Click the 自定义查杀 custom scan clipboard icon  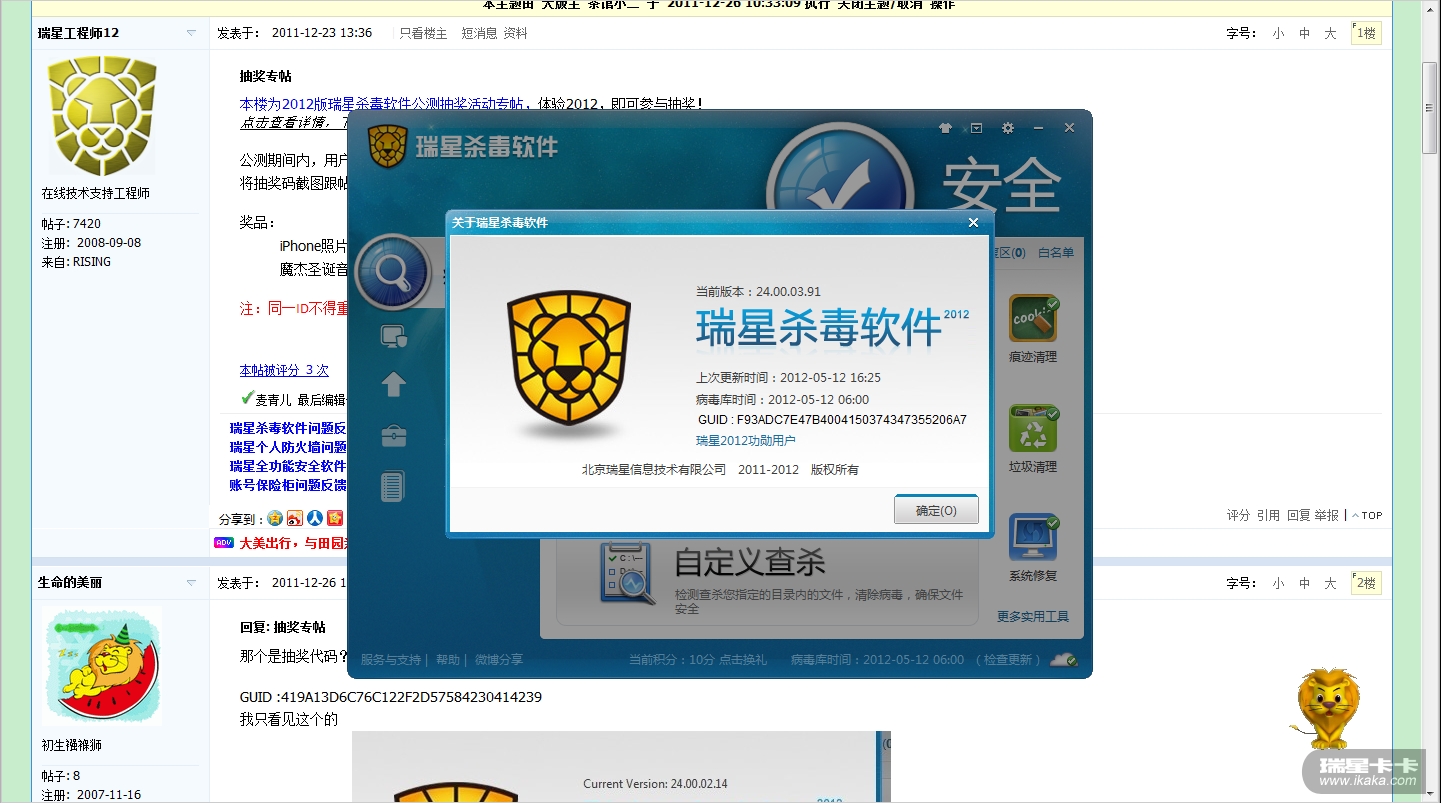626,573
